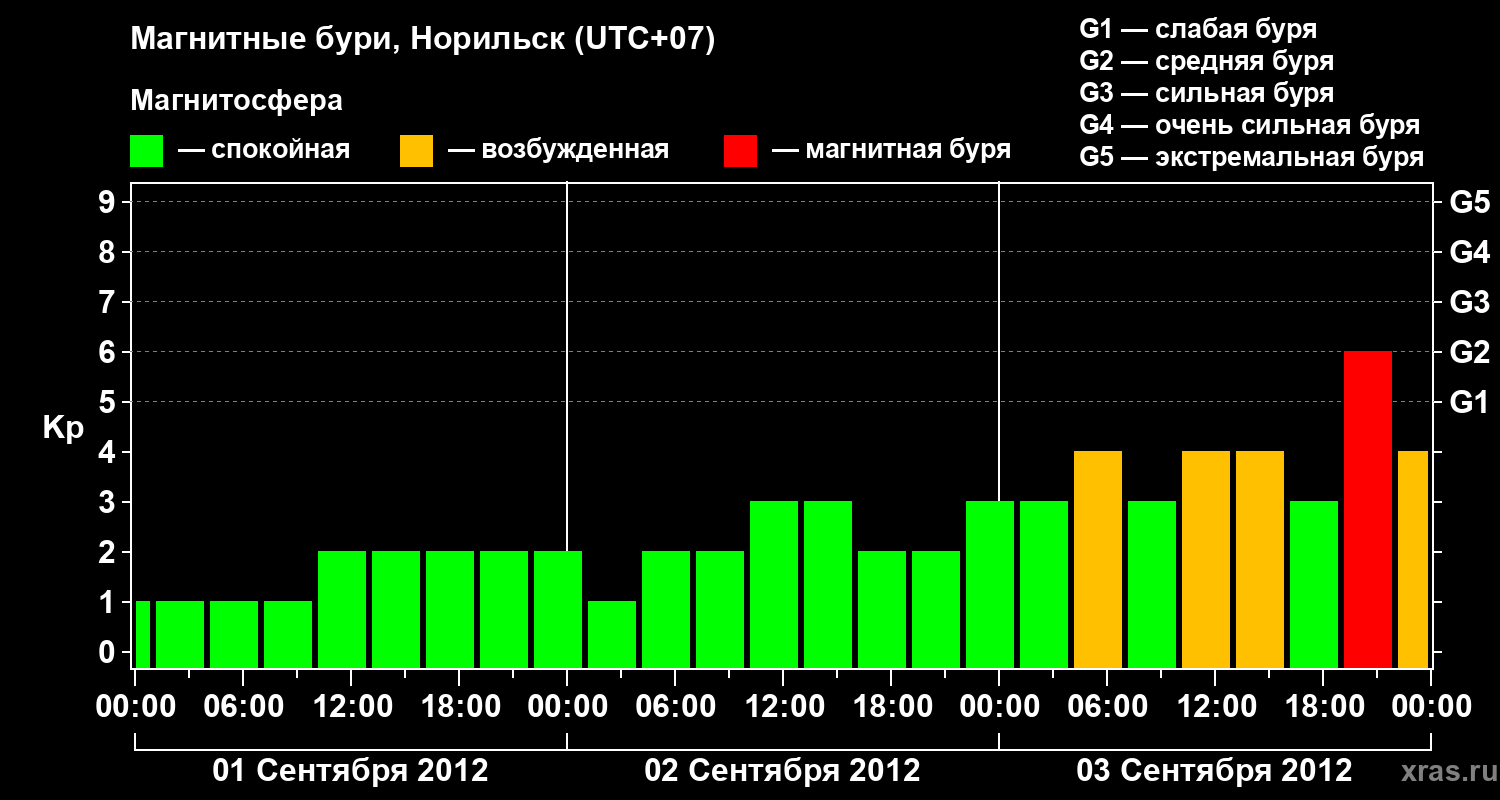
Task: Click the 'Kp' axis title
Action: click(x=63, y=428)
